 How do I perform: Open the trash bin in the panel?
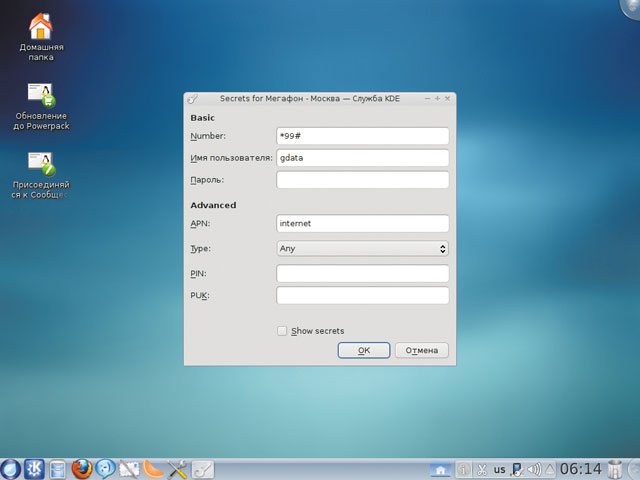pos(614,469)
